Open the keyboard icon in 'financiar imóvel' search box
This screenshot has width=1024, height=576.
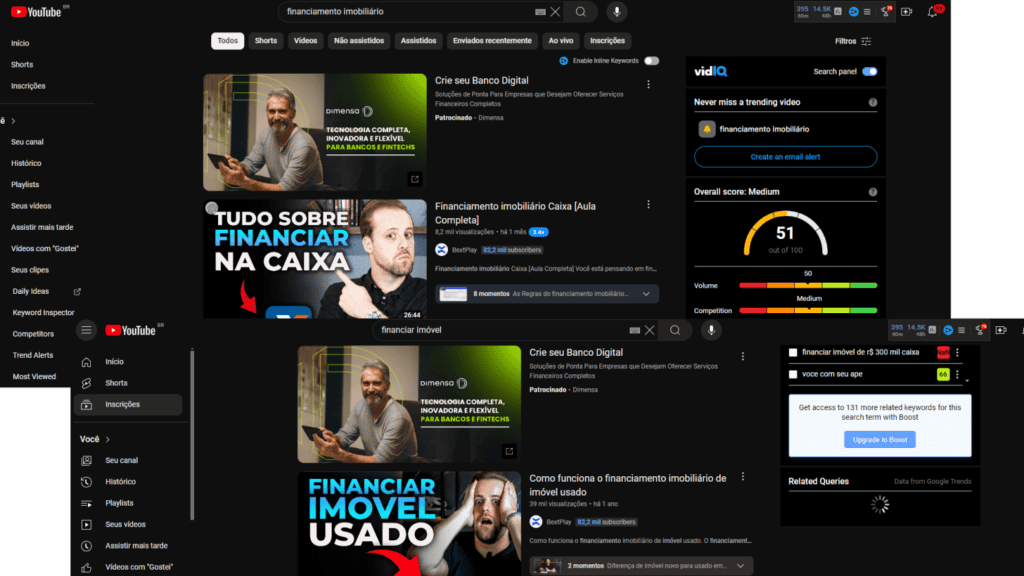[635, 330]
